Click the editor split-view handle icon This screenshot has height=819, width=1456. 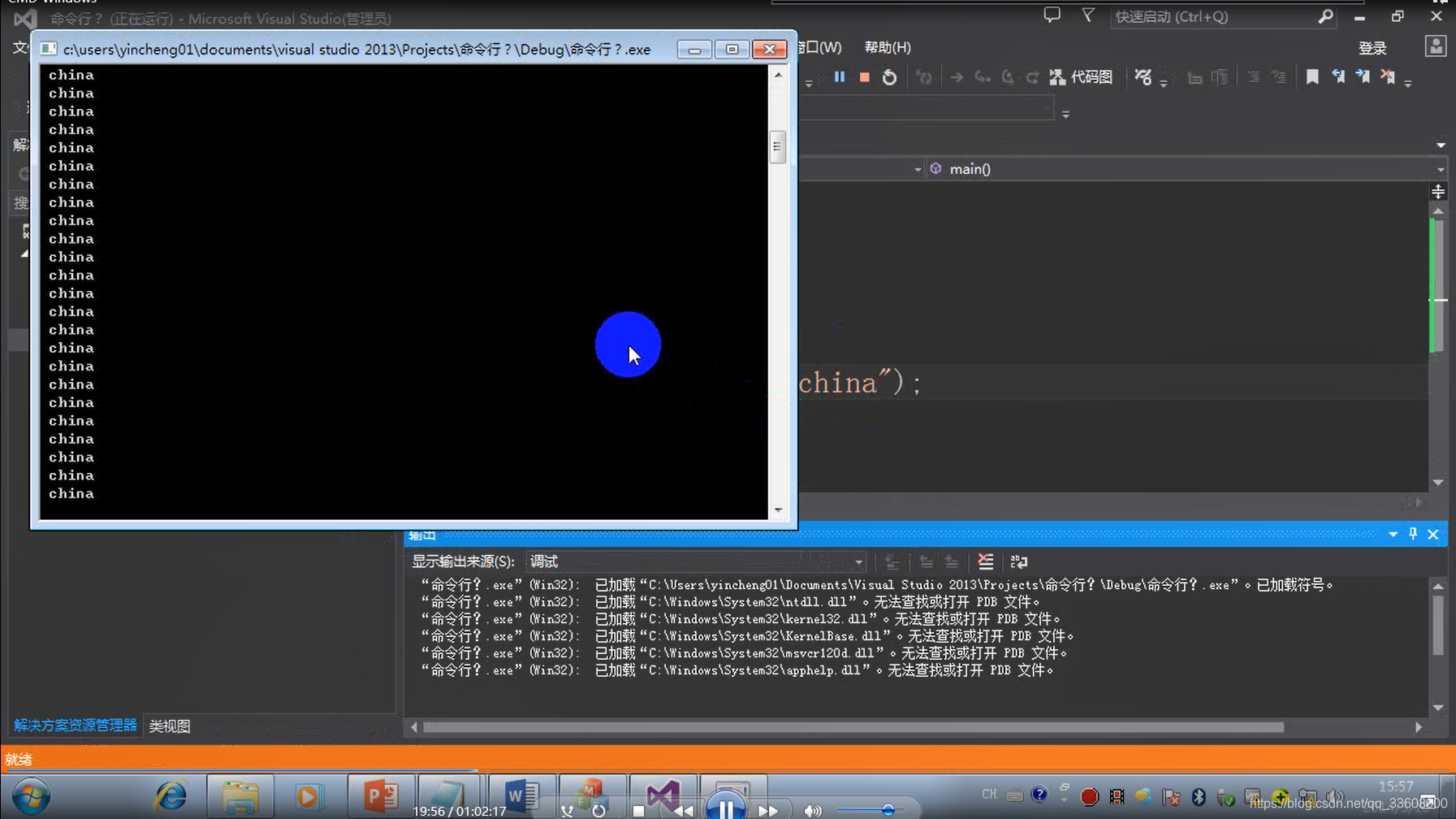[1438, 192]
